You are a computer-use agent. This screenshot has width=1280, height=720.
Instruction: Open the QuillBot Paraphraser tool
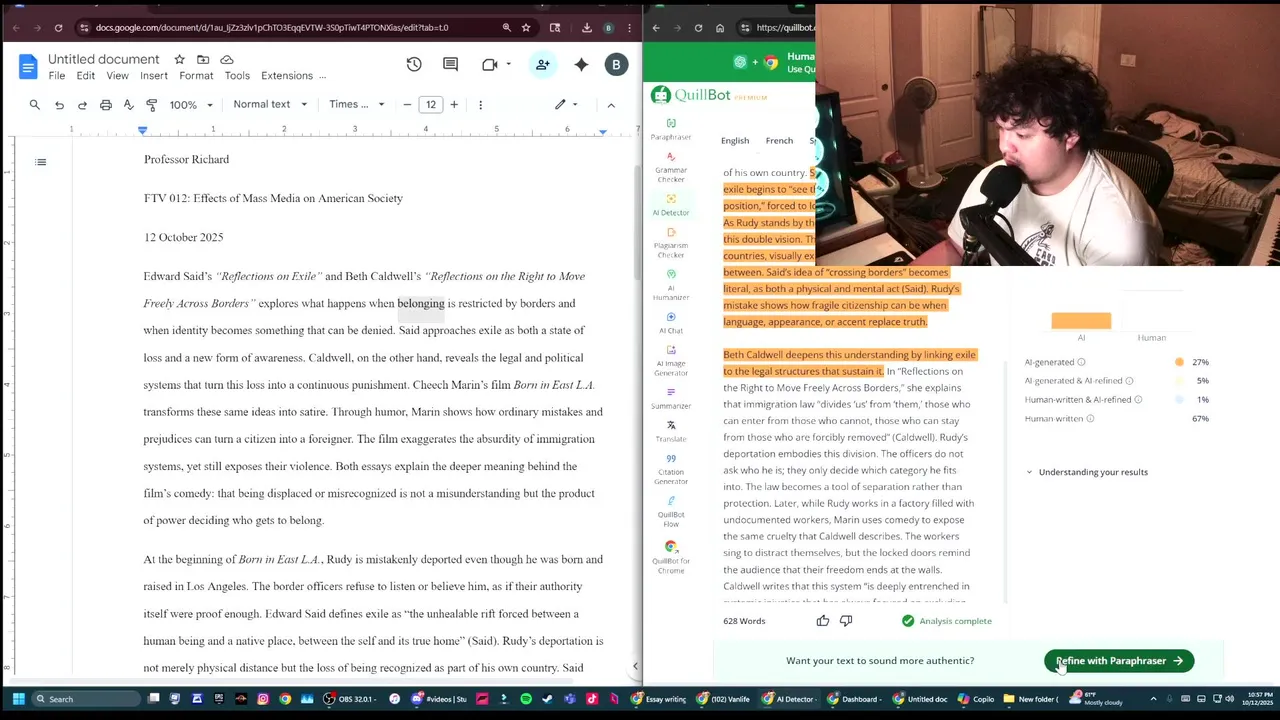pyautogui.click(x=671, y=128)
